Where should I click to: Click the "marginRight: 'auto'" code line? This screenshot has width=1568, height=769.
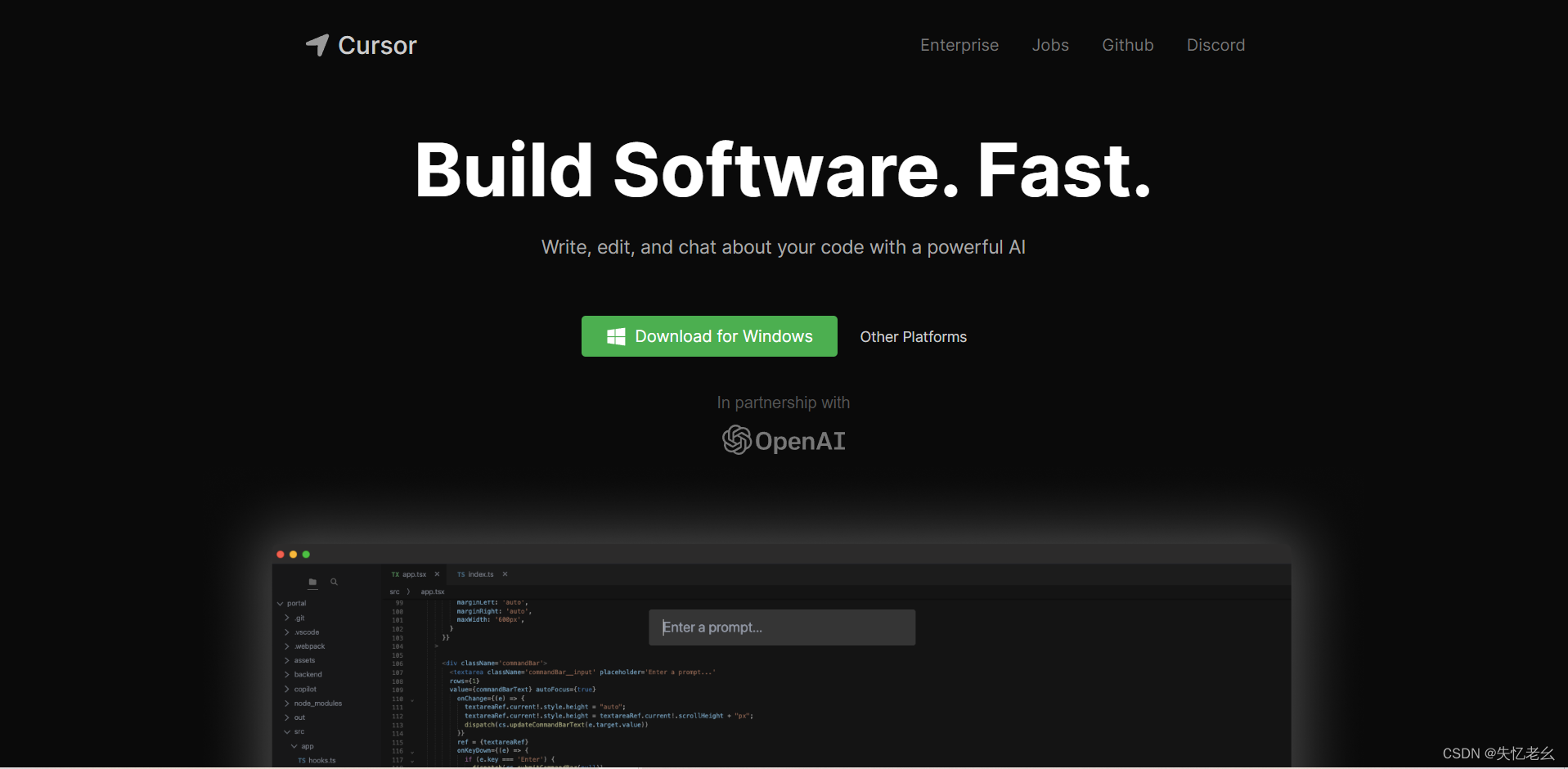tap(494, 611)
